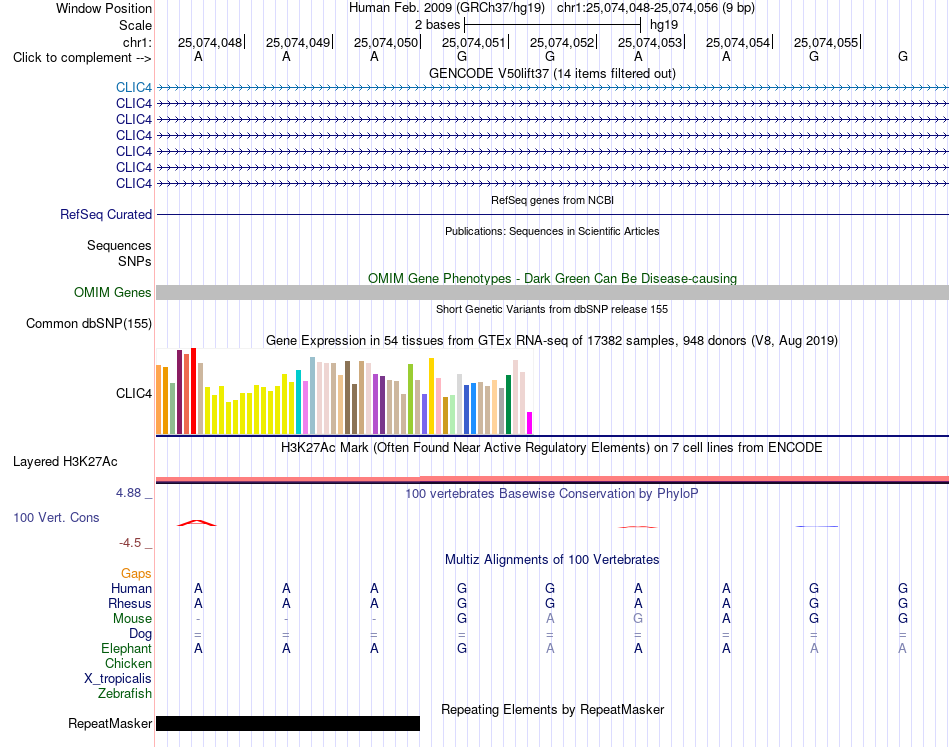Click the Human species row label
The height and width of the screenshot is (747, 950).
131,588
